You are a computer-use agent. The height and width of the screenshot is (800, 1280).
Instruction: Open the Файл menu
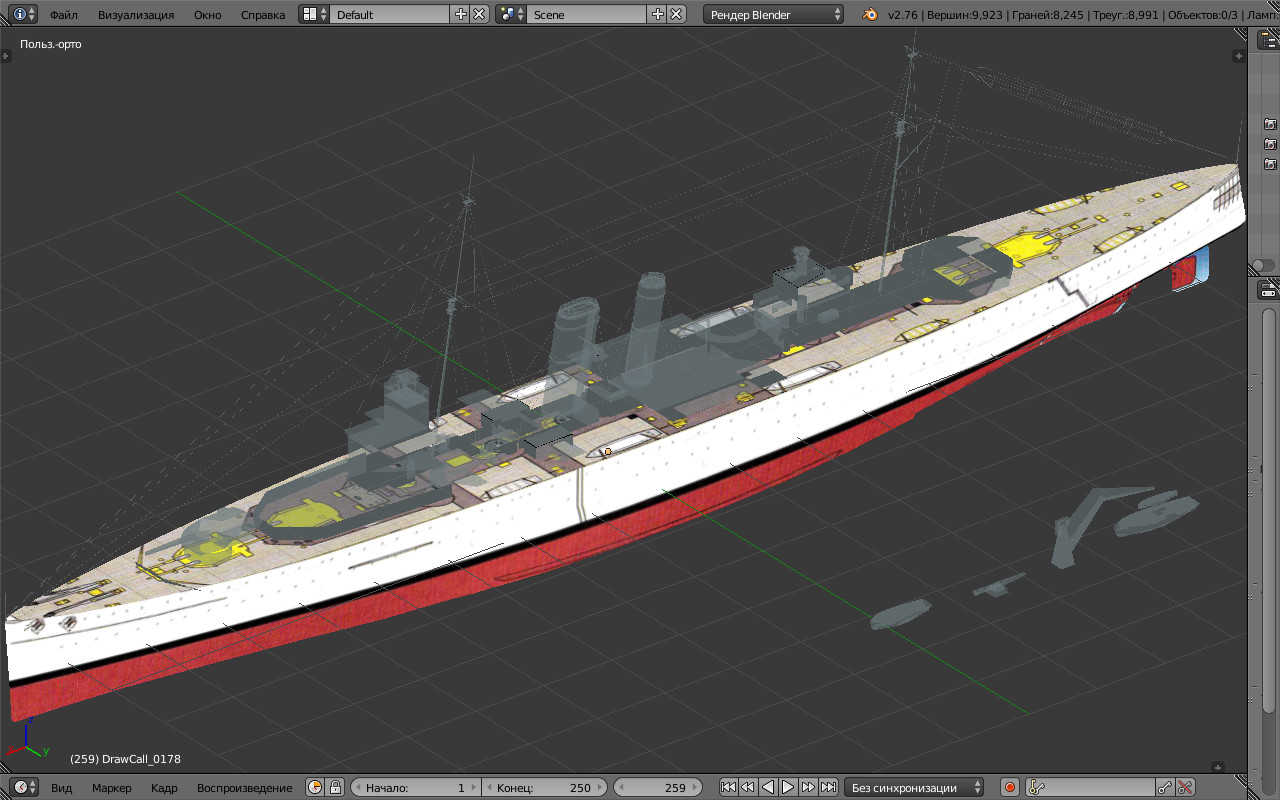[x=64, y=15]
